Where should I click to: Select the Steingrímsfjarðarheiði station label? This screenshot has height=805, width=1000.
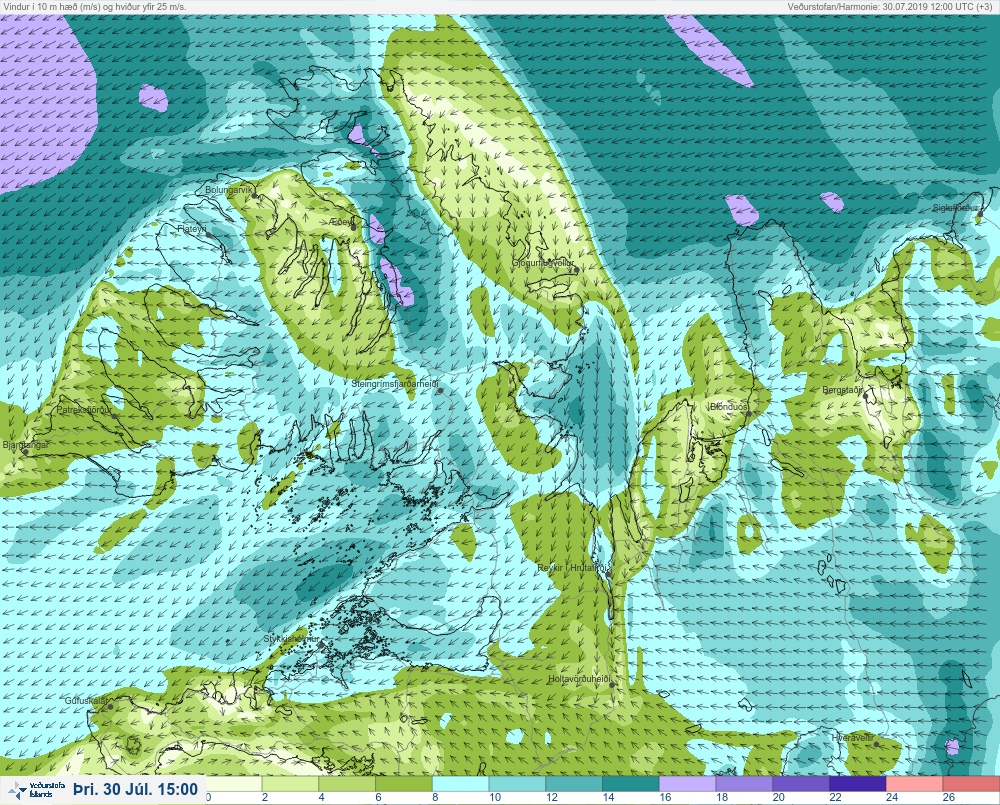click(x=396, y=384)
